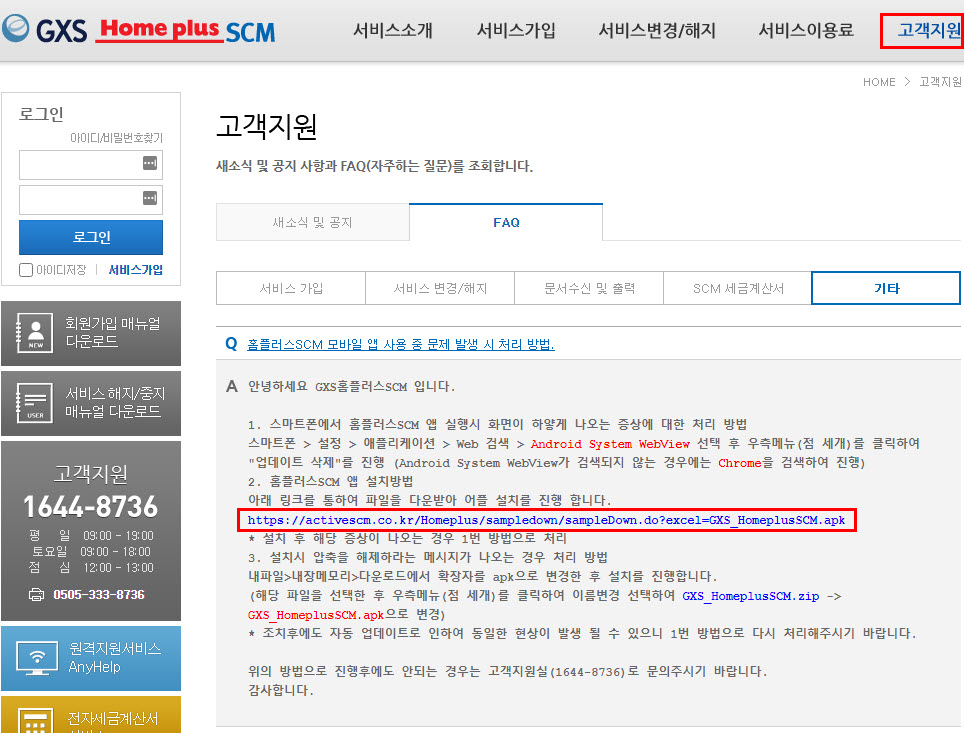964x733 pixels.
Task: Click the 로그인 panel heading
Action: [x=41, y=114]
